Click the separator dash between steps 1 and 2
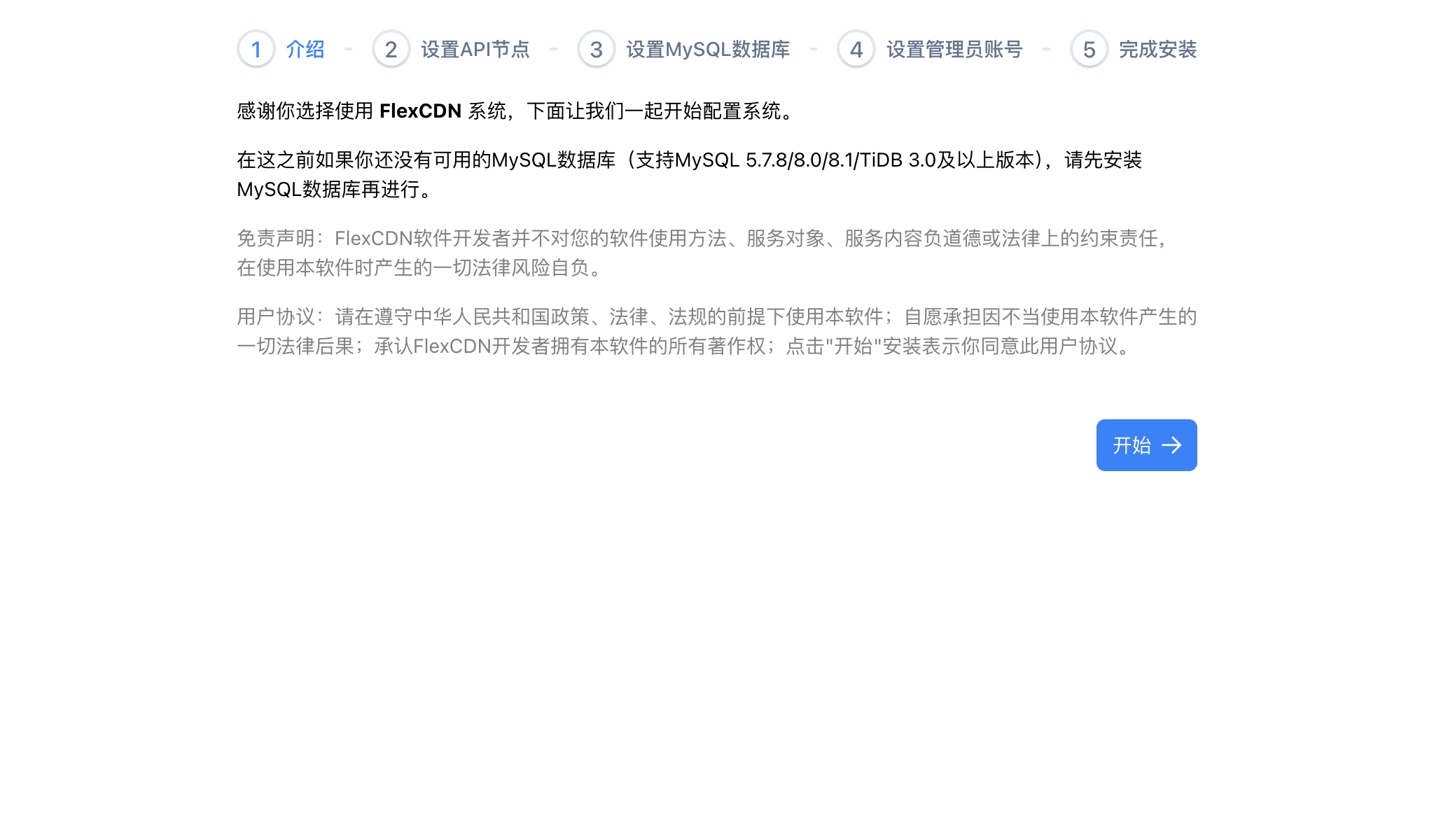1434x840 pixels. [347, 49]
